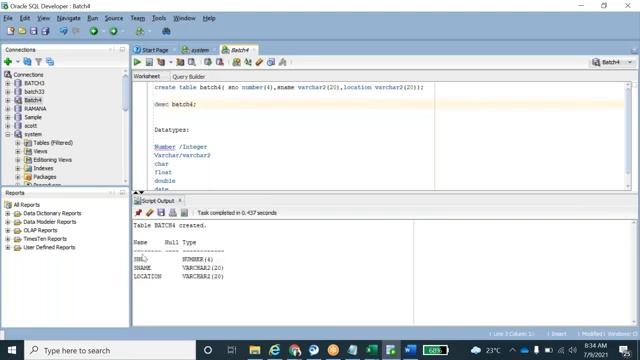
Task: Click the Explain Plan icon
Action: tap(161, 62)
